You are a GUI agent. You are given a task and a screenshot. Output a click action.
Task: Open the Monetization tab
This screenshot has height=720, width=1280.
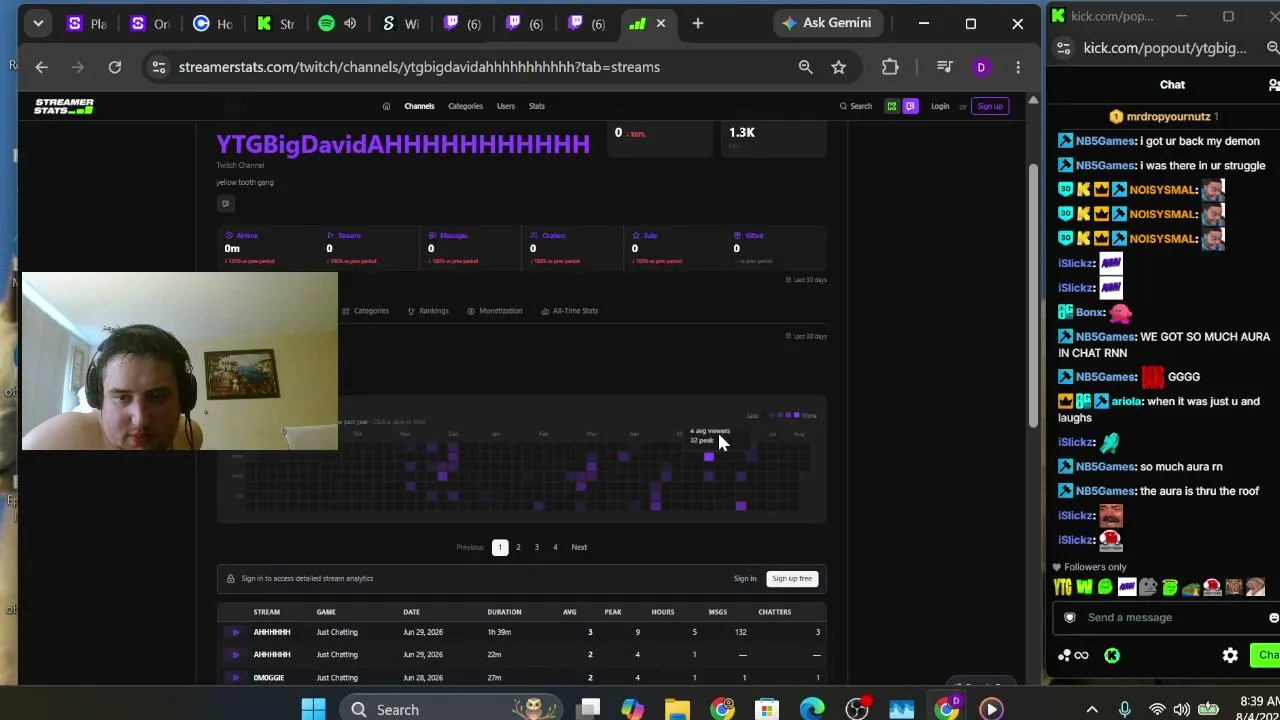[495, 311]
